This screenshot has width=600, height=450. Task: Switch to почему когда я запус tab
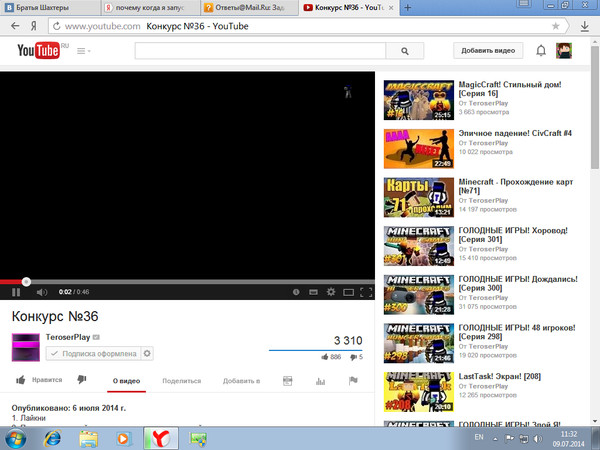pos(150,8)
